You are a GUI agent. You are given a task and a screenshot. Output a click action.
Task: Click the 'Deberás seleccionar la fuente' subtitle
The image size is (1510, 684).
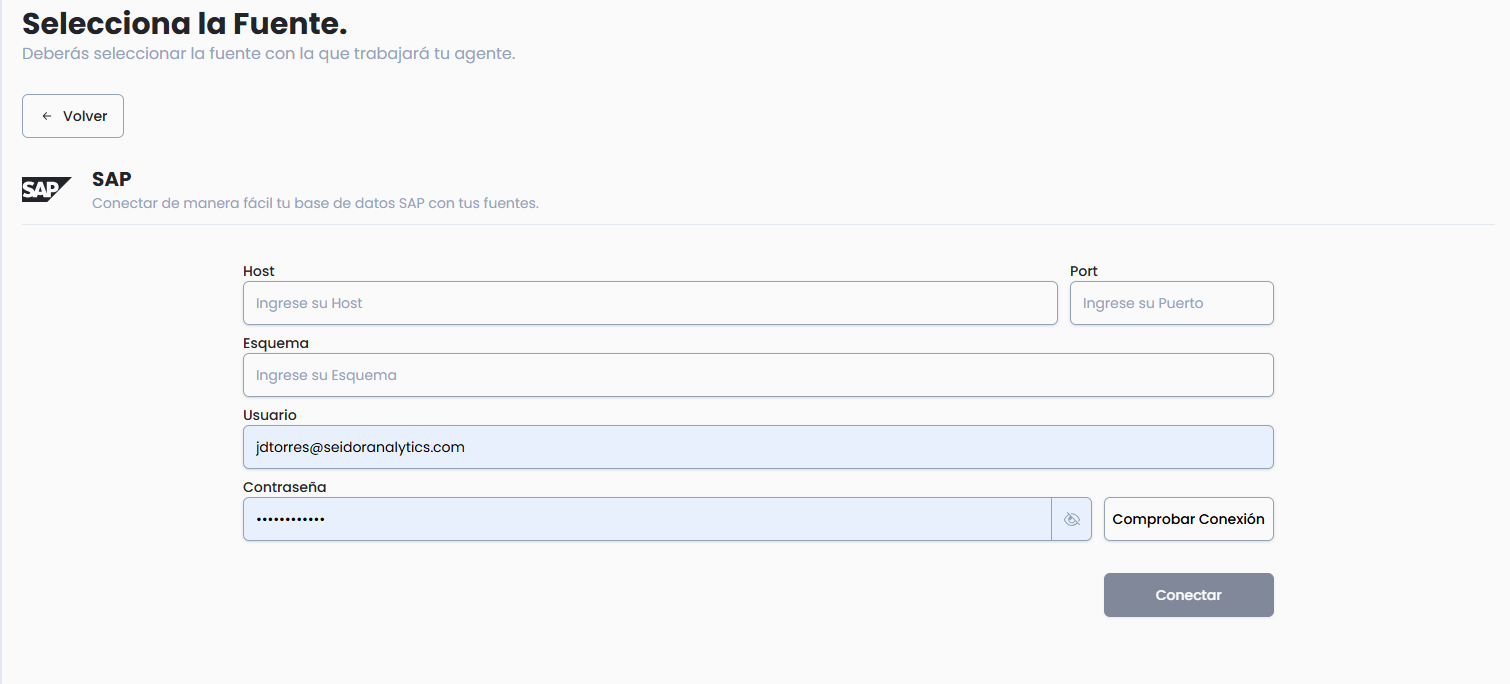268,53
